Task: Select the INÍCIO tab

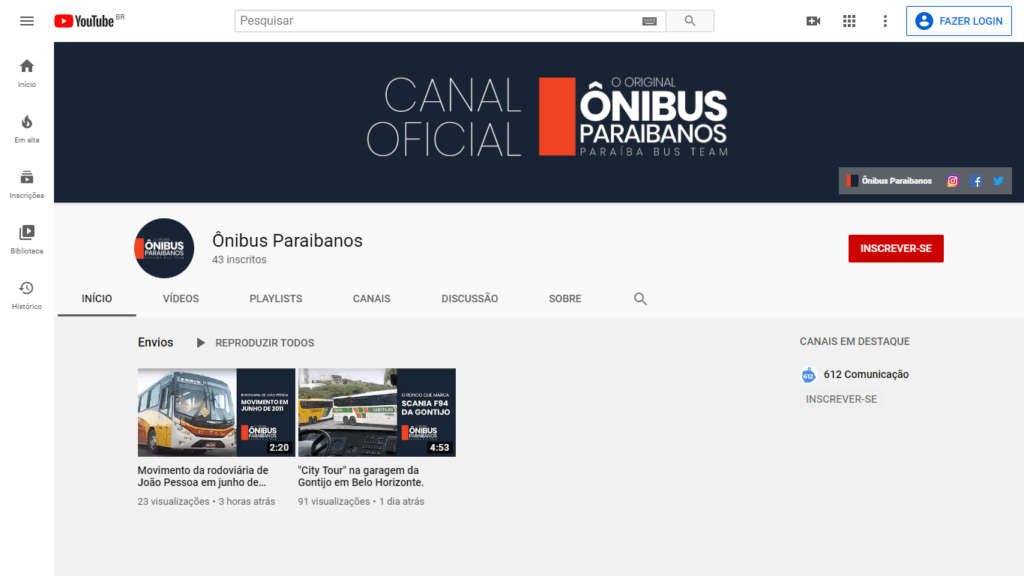Action: (97, 298)
